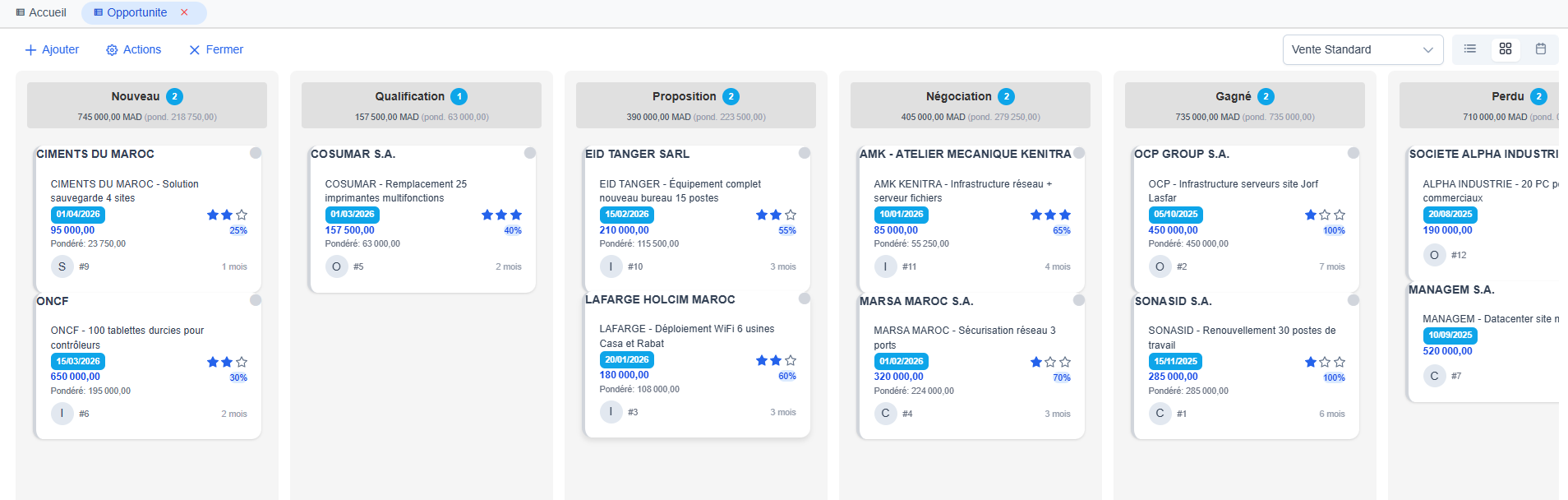
Task: Click the Qualification column header
Action: pos(422,104)
